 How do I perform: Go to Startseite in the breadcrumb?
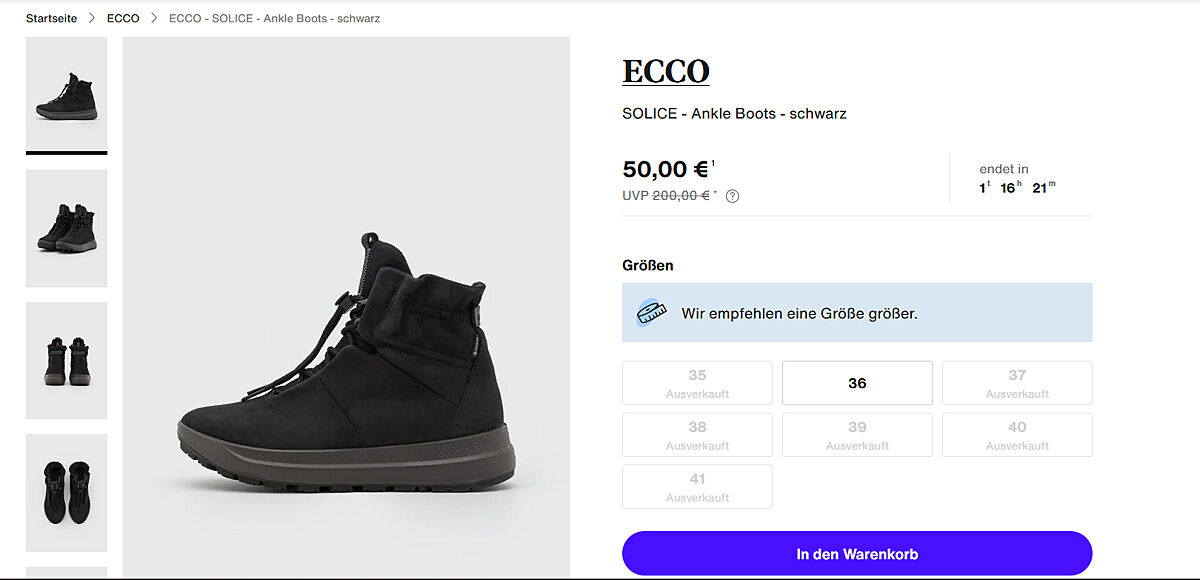51,19
